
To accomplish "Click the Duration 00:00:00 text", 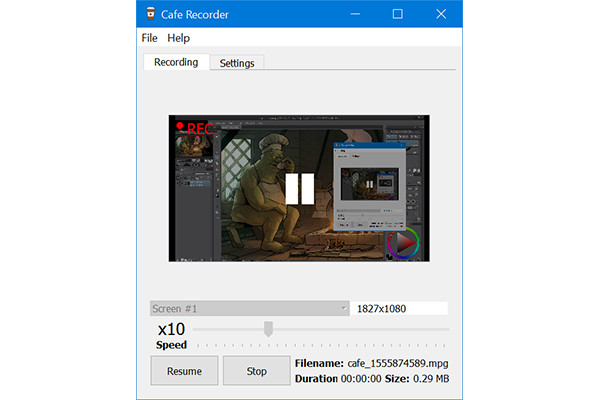I will (x=338, y=379).
